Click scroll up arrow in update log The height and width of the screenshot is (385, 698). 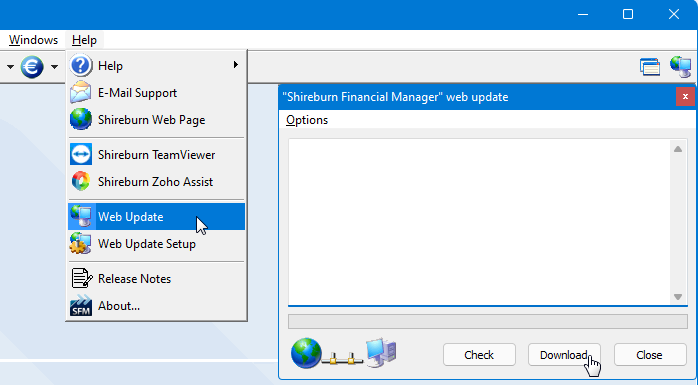[678, 149]
